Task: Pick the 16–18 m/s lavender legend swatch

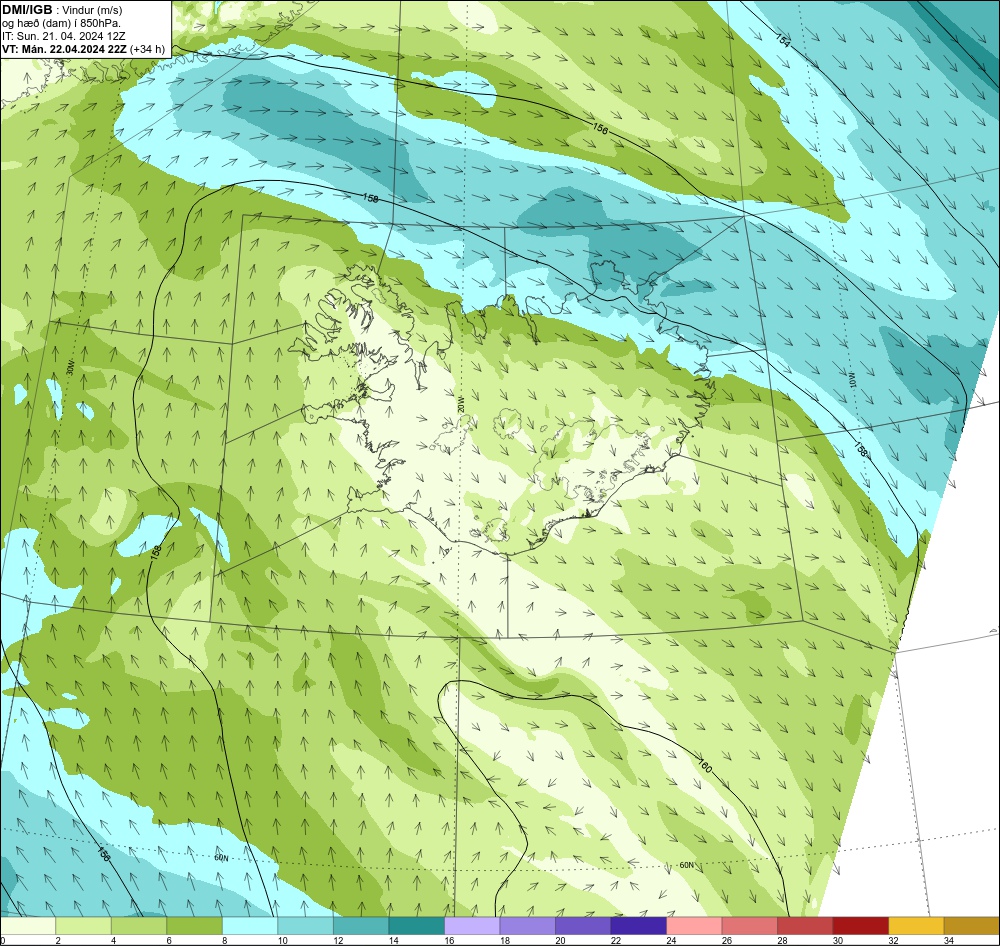Action: pos(472,926)
